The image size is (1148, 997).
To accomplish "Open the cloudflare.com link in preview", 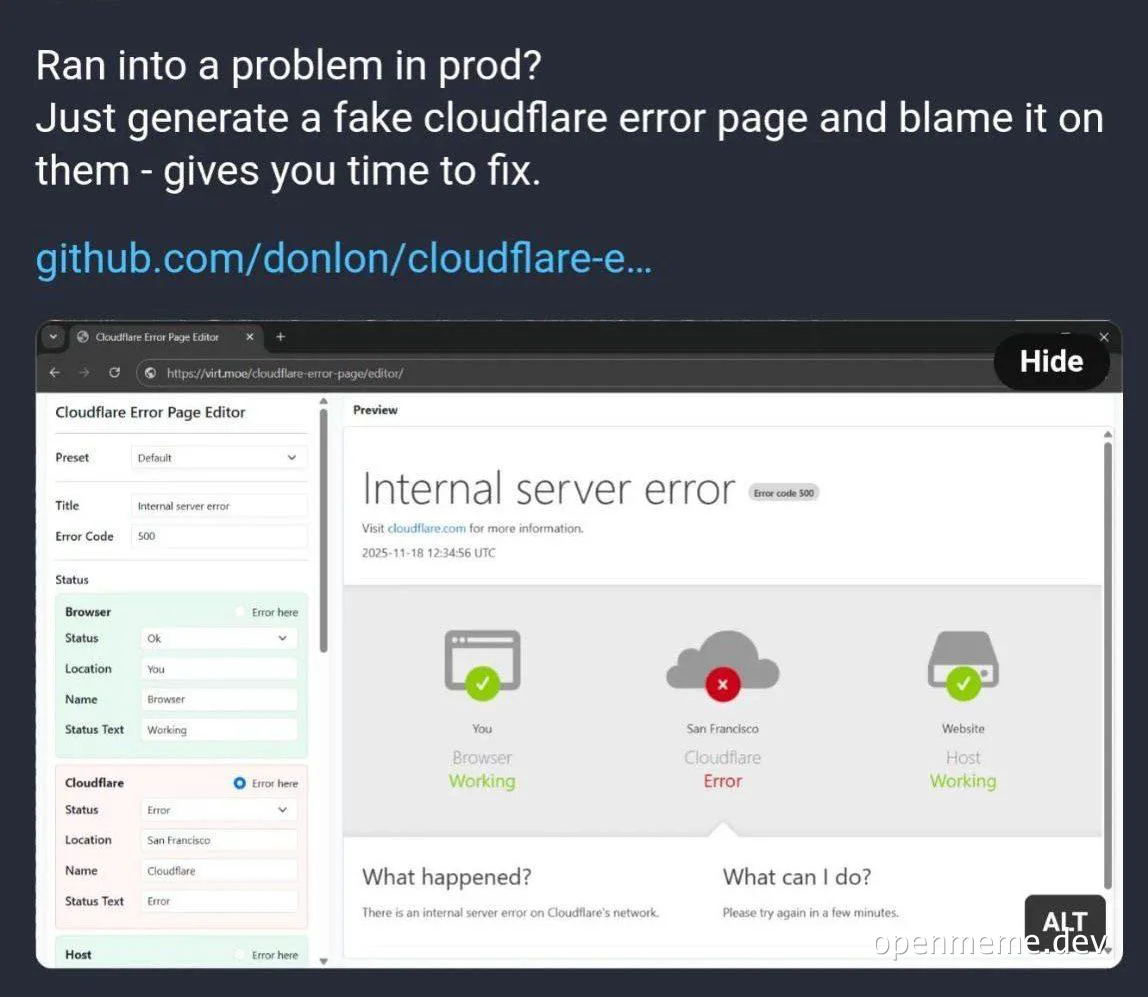I will [426, 529].
